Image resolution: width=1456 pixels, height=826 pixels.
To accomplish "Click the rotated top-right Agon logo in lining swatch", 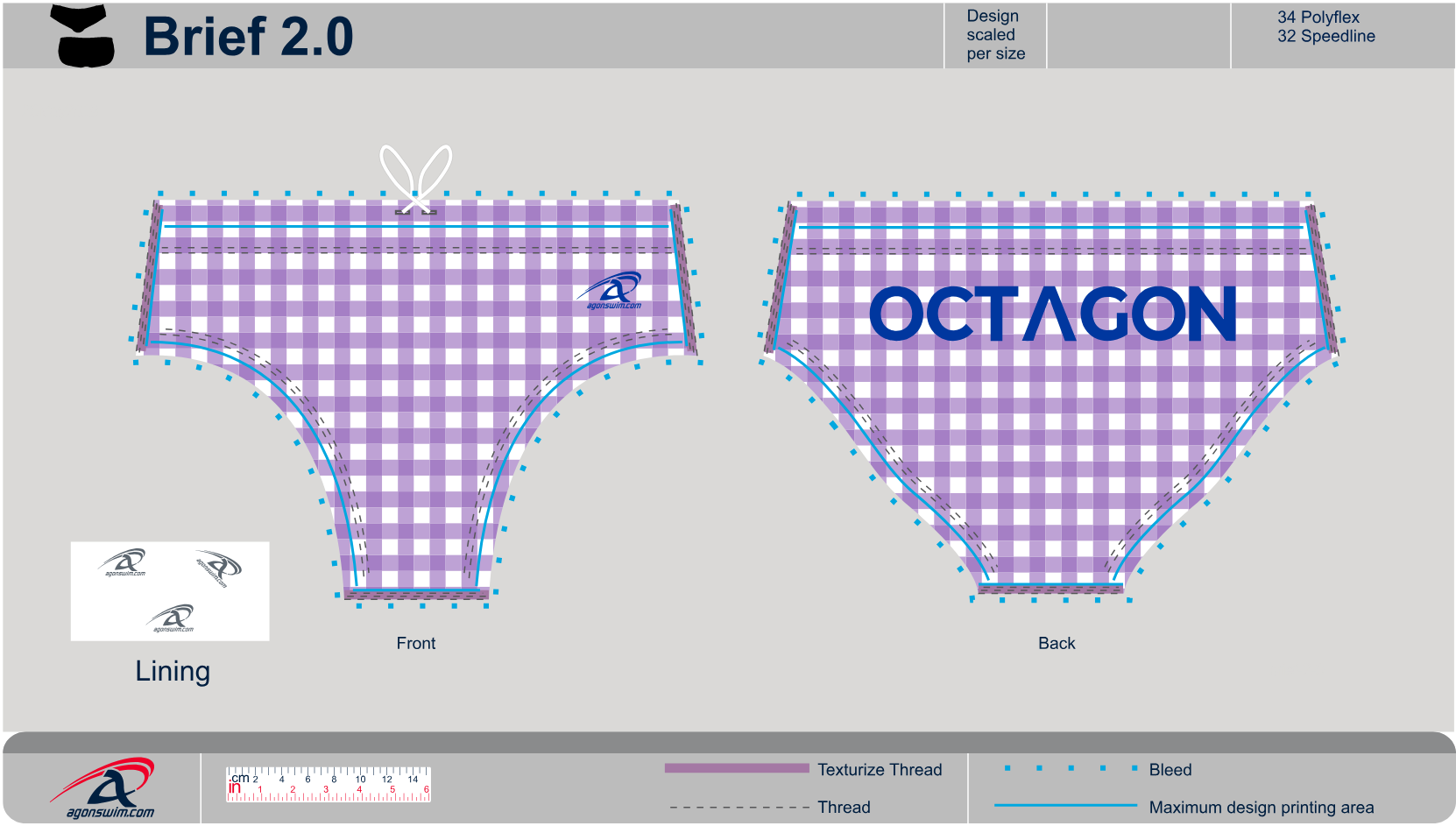I will (217, 569).
